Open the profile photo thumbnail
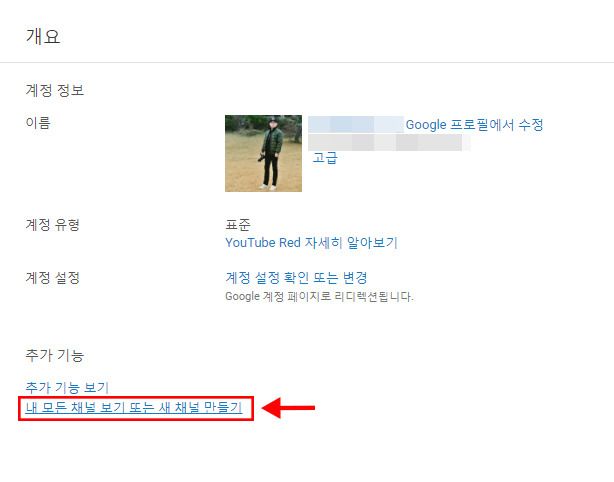Viewport: 614px width, 482px height. [263, 153]
